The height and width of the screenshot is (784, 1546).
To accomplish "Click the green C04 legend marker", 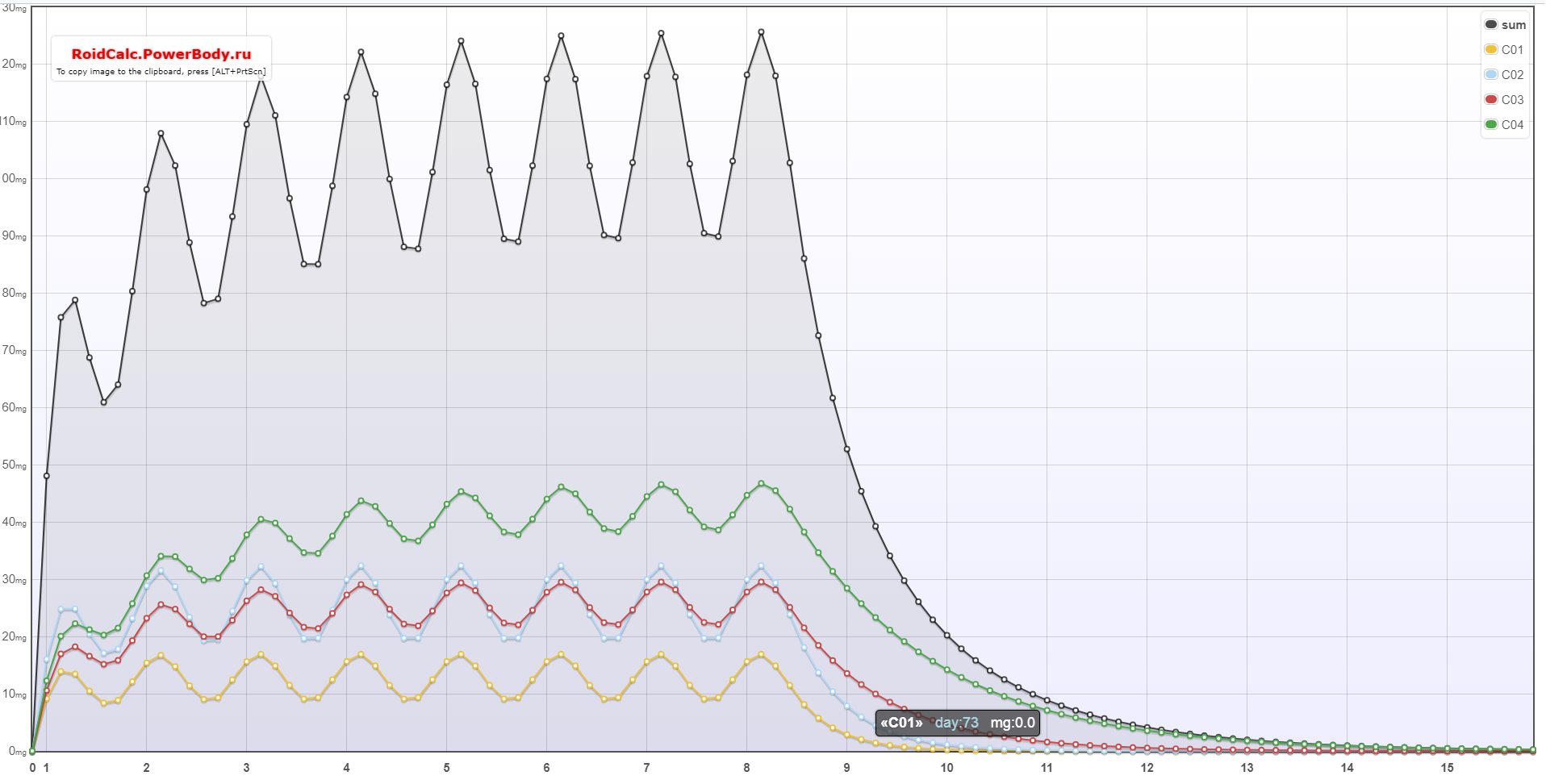I will pyautogui.click(x=1491, y=124).
